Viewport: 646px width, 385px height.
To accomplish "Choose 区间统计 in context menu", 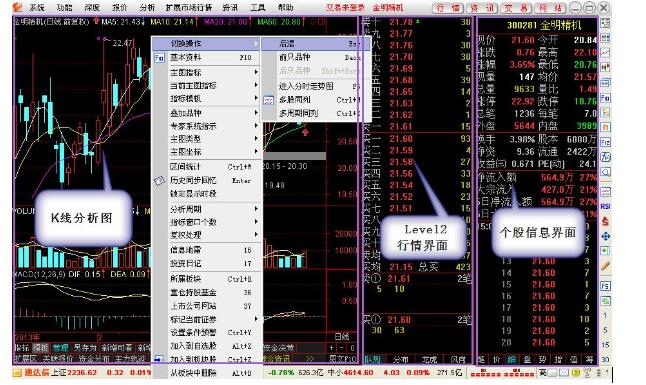I will 206,167.
